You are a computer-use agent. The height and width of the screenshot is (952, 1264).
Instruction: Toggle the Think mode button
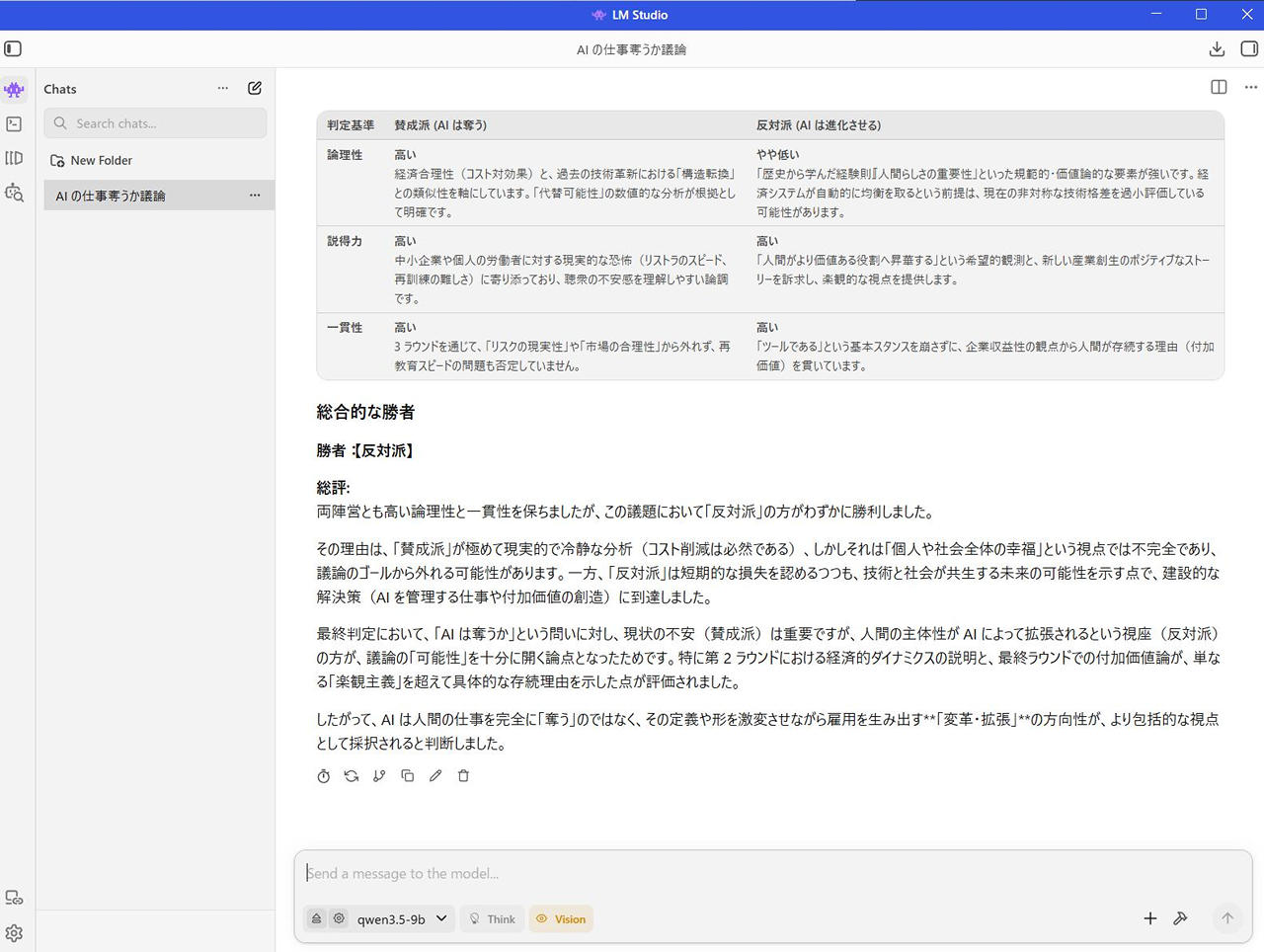pyautogui.click(x=492, y=919)
